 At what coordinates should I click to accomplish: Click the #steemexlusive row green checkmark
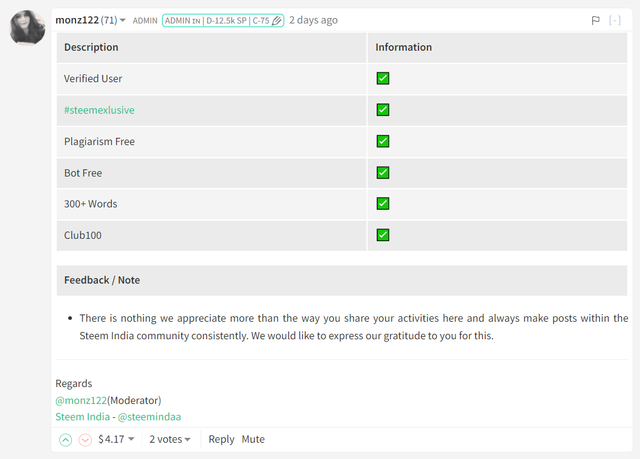(383, 110)
